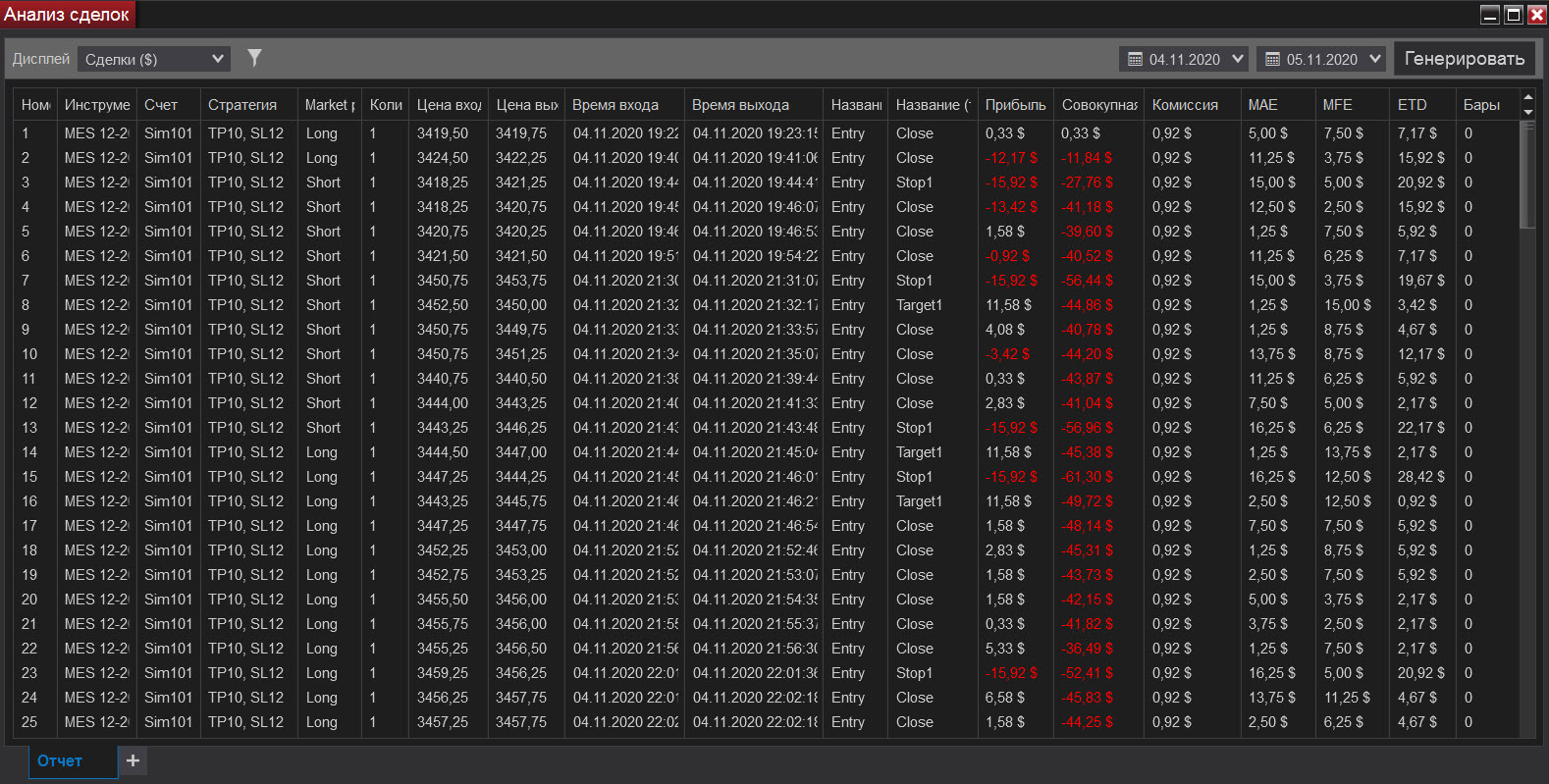Click the up arrow above the table scrollbar
1549x784 pixels.
tap(1527, 97)
